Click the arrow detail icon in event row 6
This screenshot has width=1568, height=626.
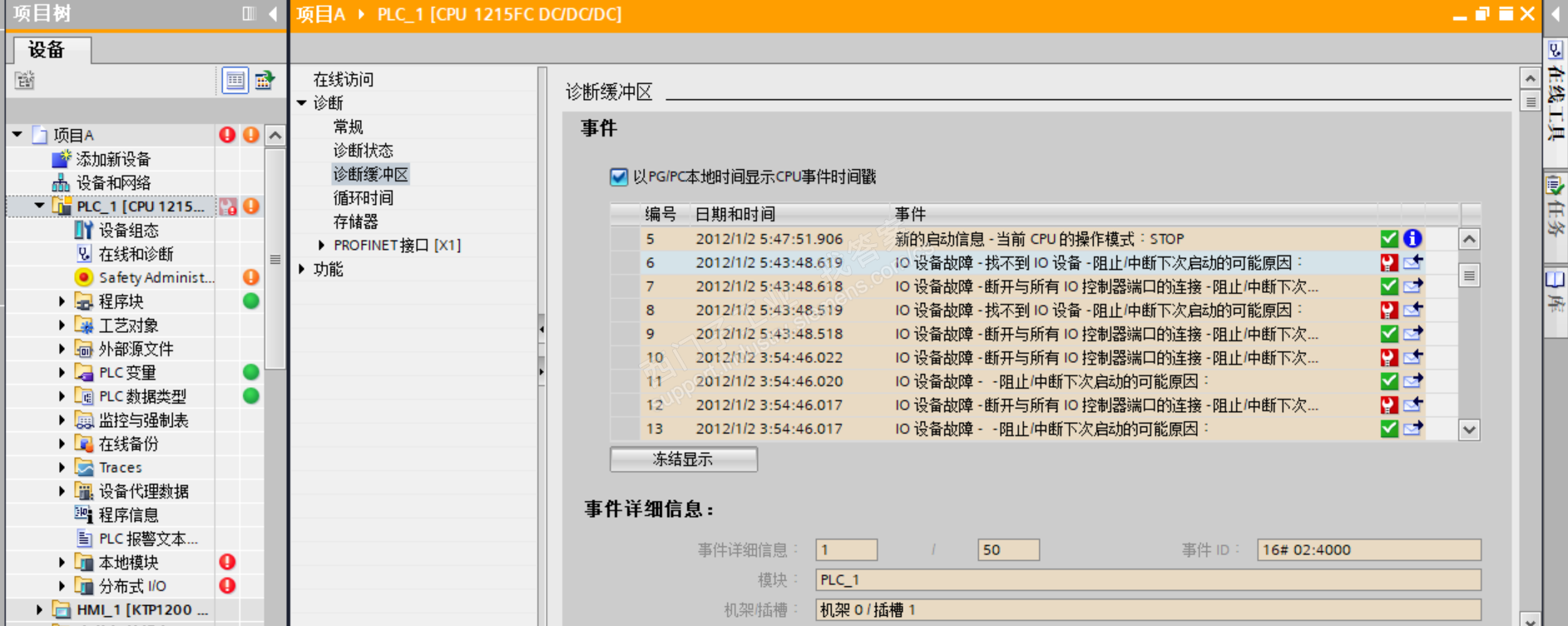point(1412,263)
